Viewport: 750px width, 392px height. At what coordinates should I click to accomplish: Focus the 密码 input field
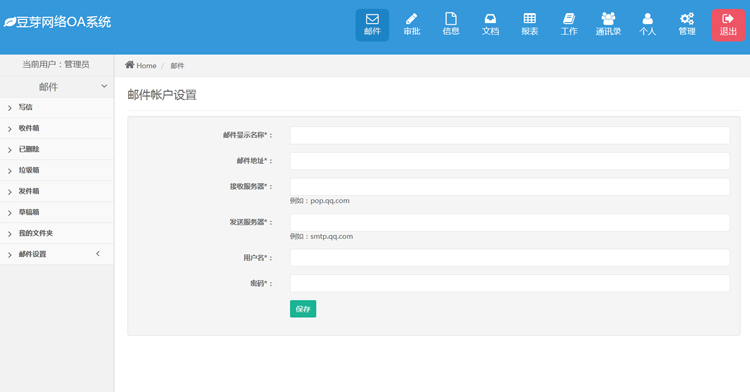click(x=509, y=283)
